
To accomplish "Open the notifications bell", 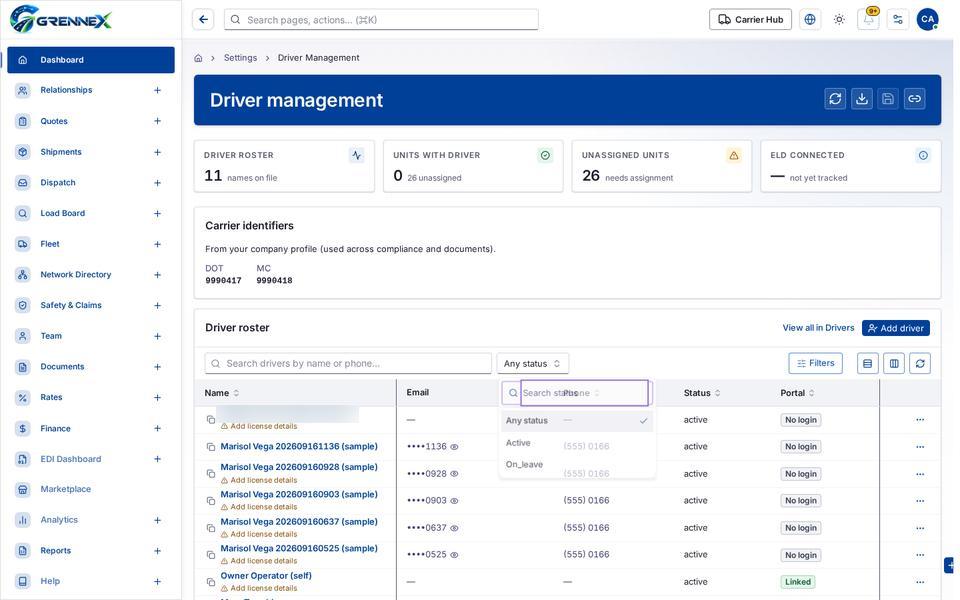I will (868, 20).
